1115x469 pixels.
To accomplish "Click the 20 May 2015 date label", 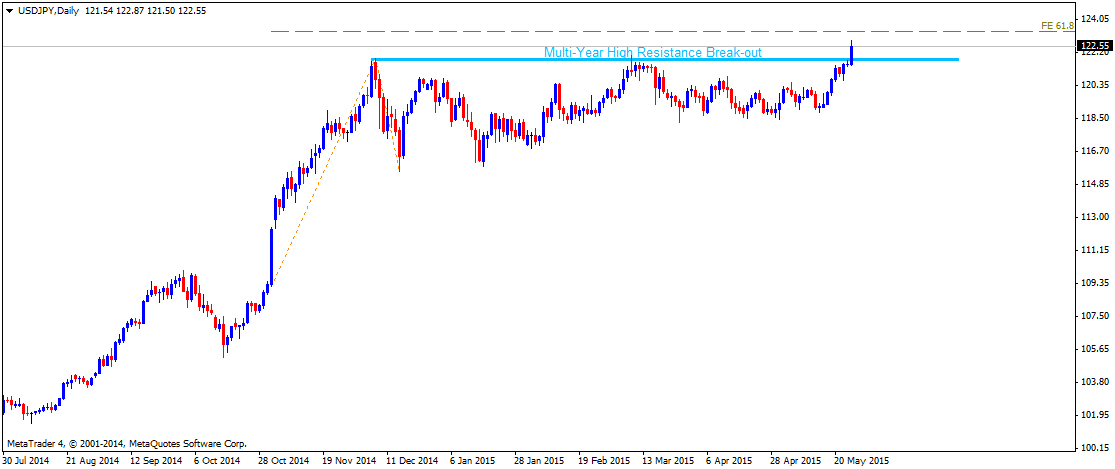I will tap(861, 461).
